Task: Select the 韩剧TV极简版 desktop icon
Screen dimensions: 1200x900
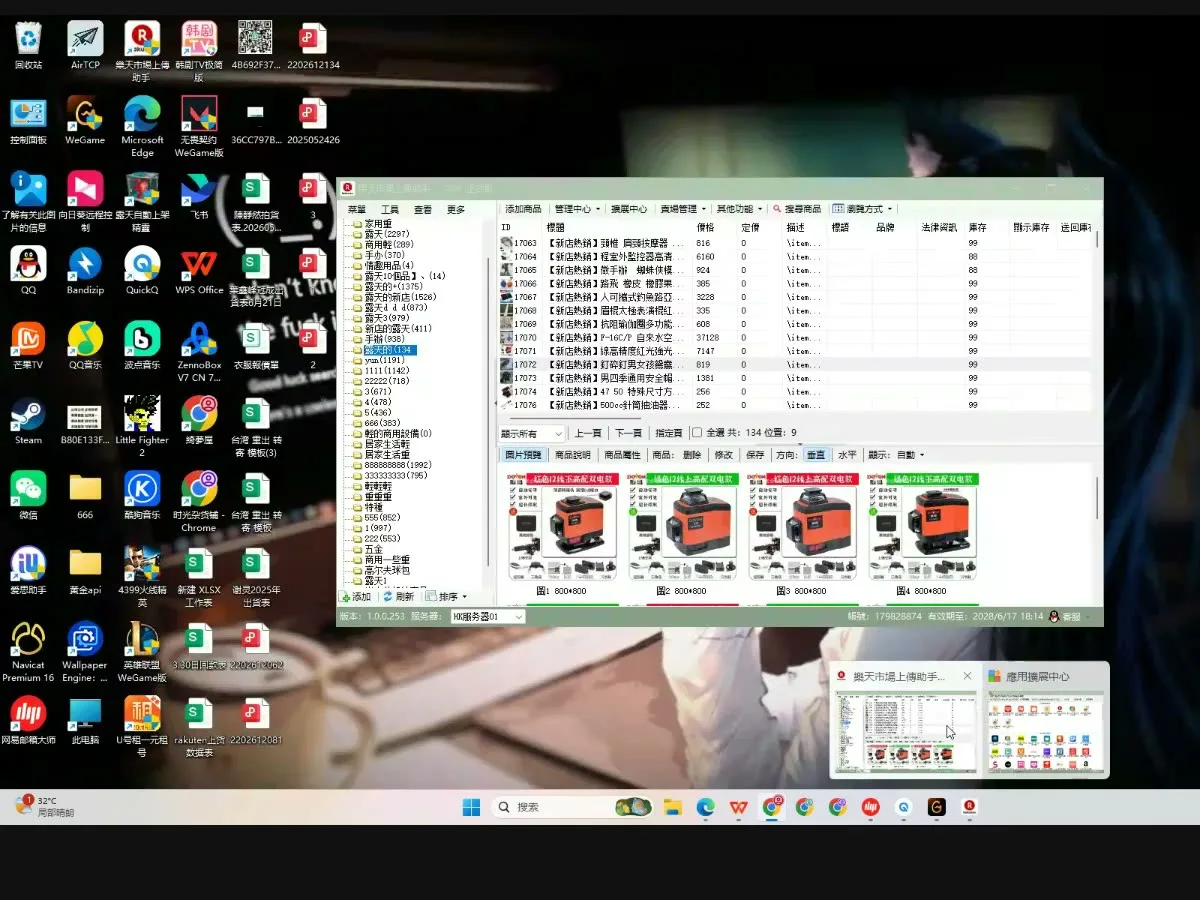Action: coord(199,52)
